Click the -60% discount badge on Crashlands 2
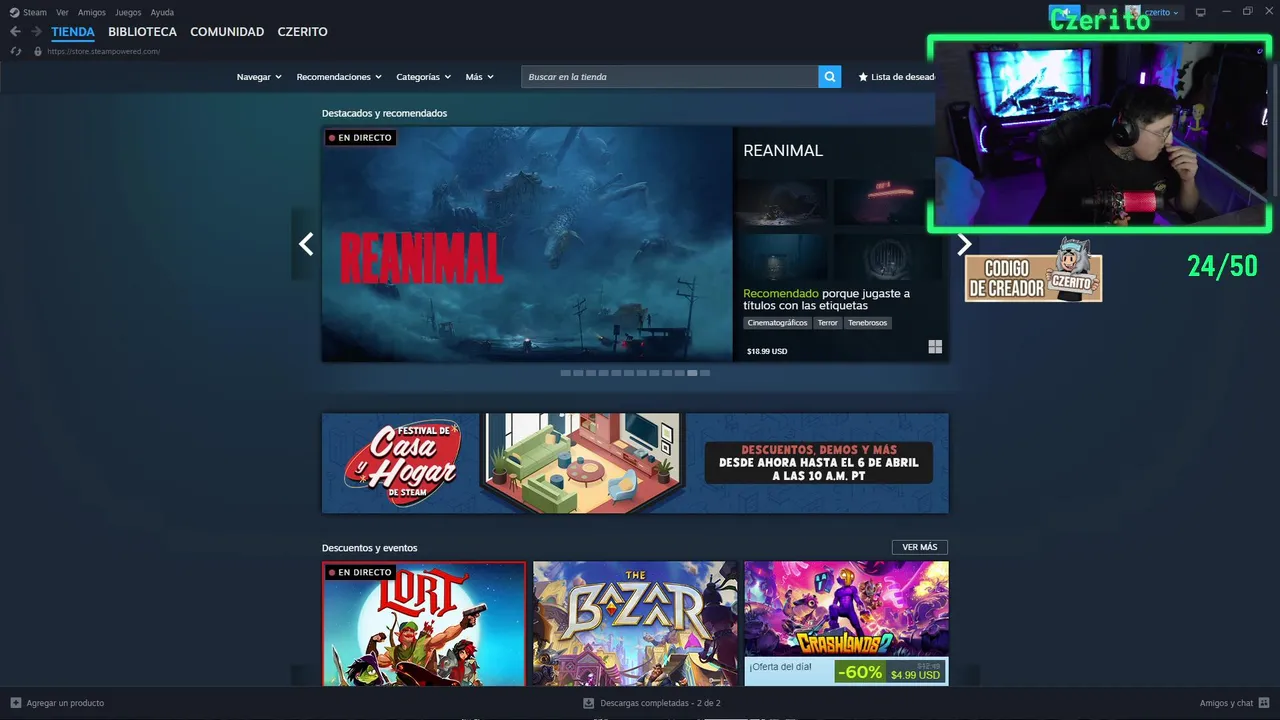The height and width of the screenshot is (720, 1280). point(861,672)
